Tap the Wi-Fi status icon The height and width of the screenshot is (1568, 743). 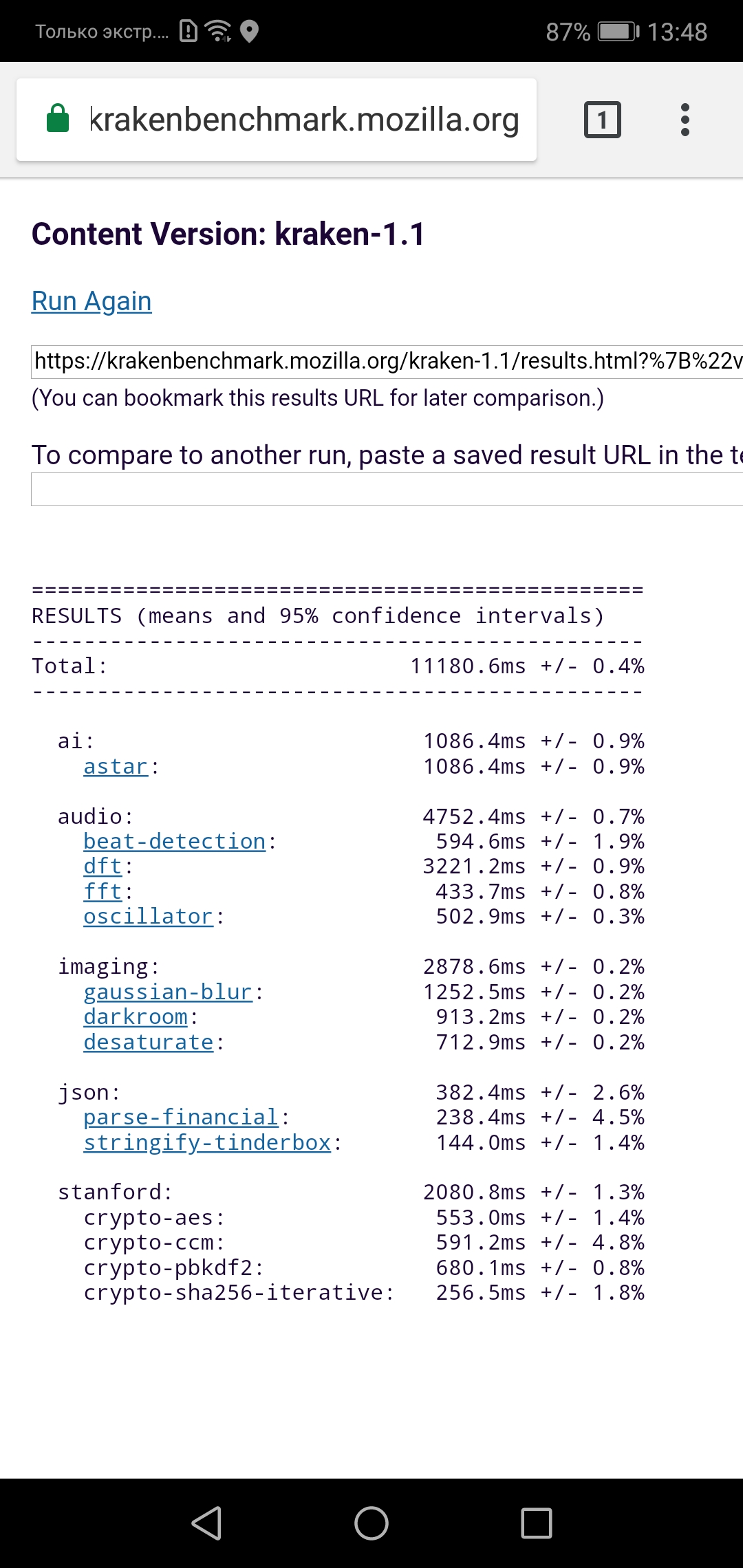click(218, 31)
